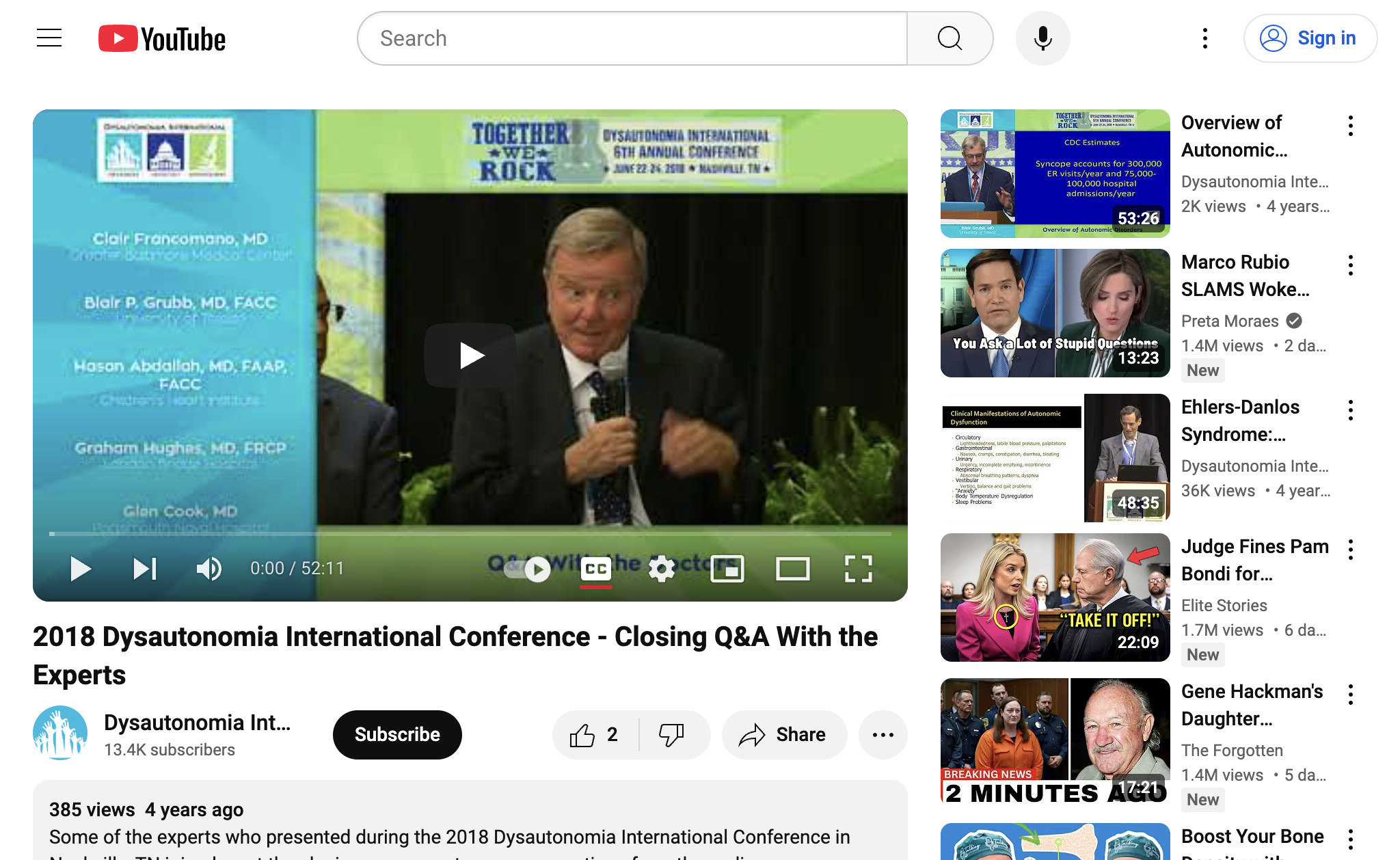Click the Overview of Autonomic title
The height and width of the screenshot is (860, 1400).
[1235, 136]
